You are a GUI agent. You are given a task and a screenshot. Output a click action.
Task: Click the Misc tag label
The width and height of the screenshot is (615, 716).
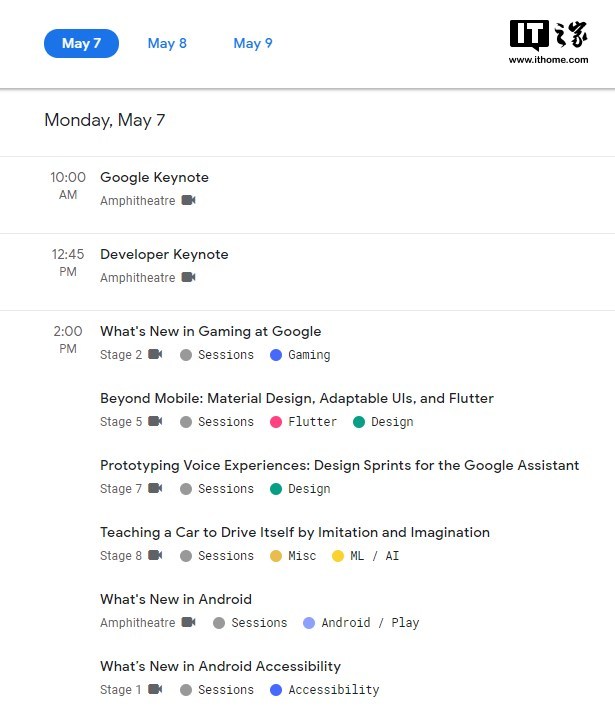click(x=302, y=556)
